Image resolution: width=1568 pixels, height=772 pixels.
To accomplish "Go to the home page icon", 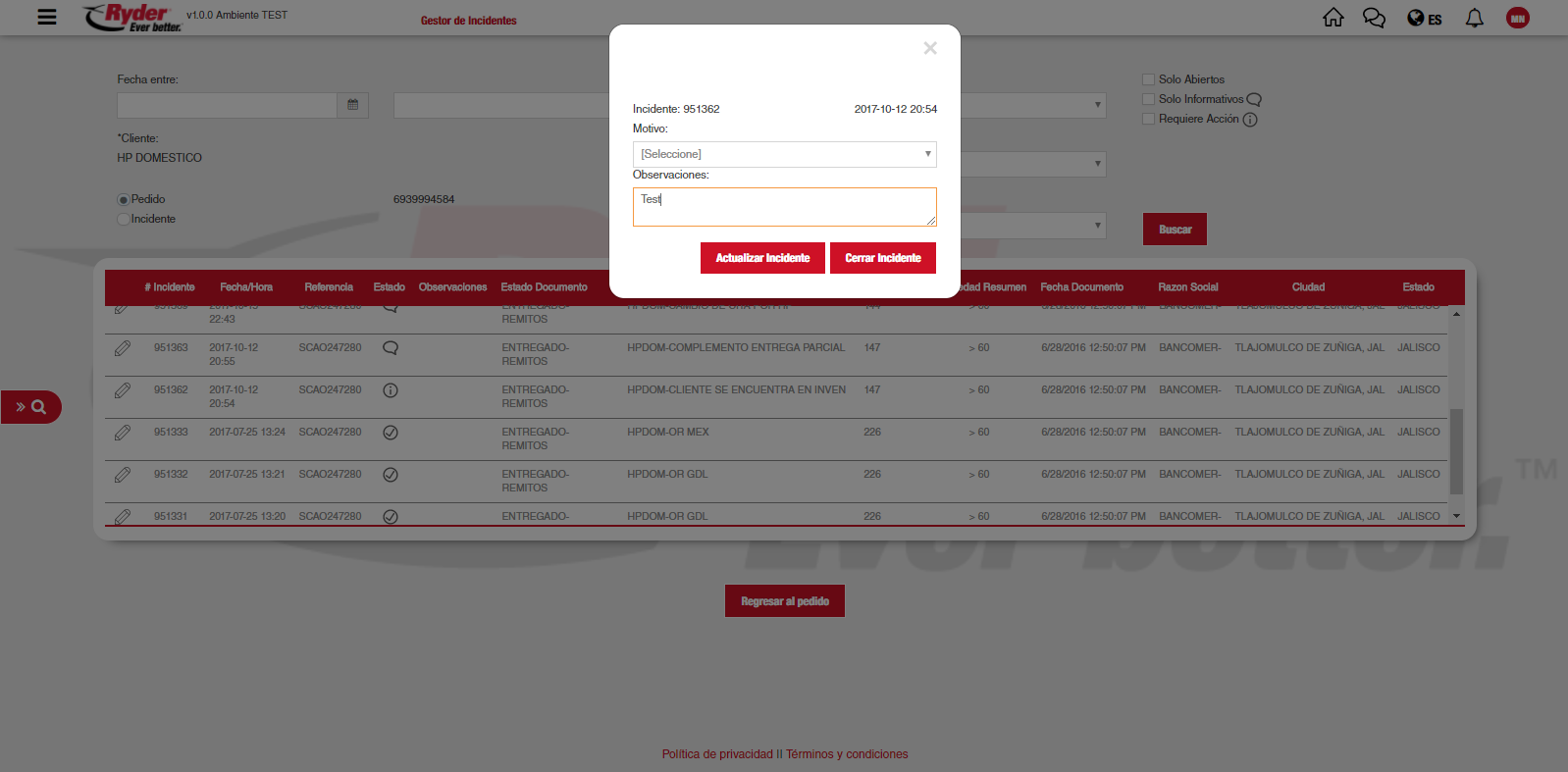I will point(1333,18).
